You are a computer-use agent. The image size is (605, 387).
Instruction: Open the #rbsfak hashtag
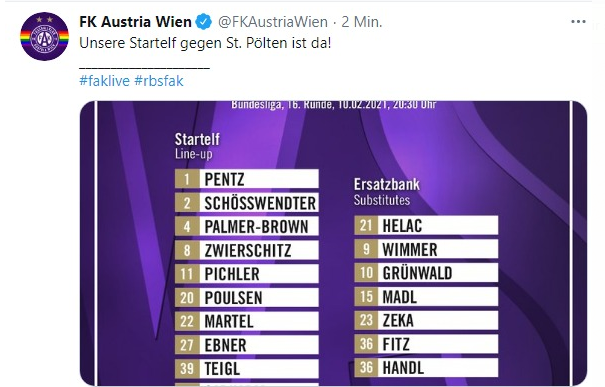(159, 81)
